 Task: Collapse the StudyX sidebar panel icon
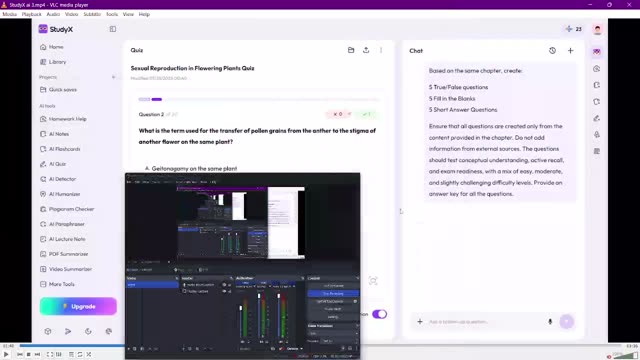coord(113,29)
